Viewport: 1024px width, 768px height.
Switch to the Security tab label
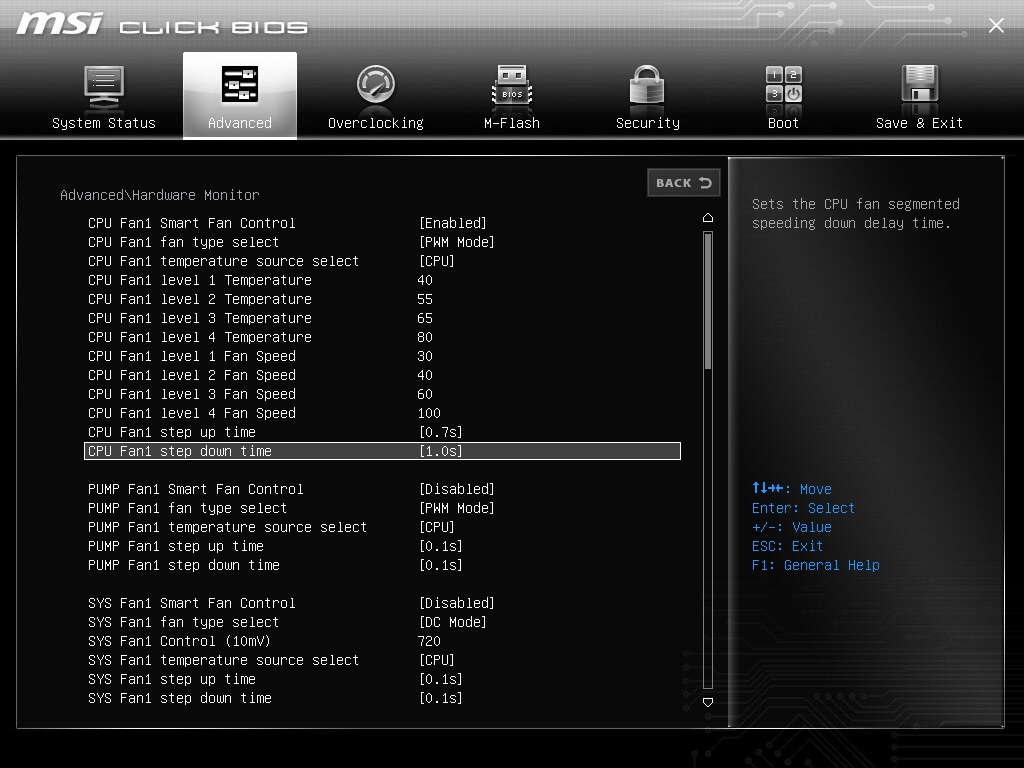(648, 123)
